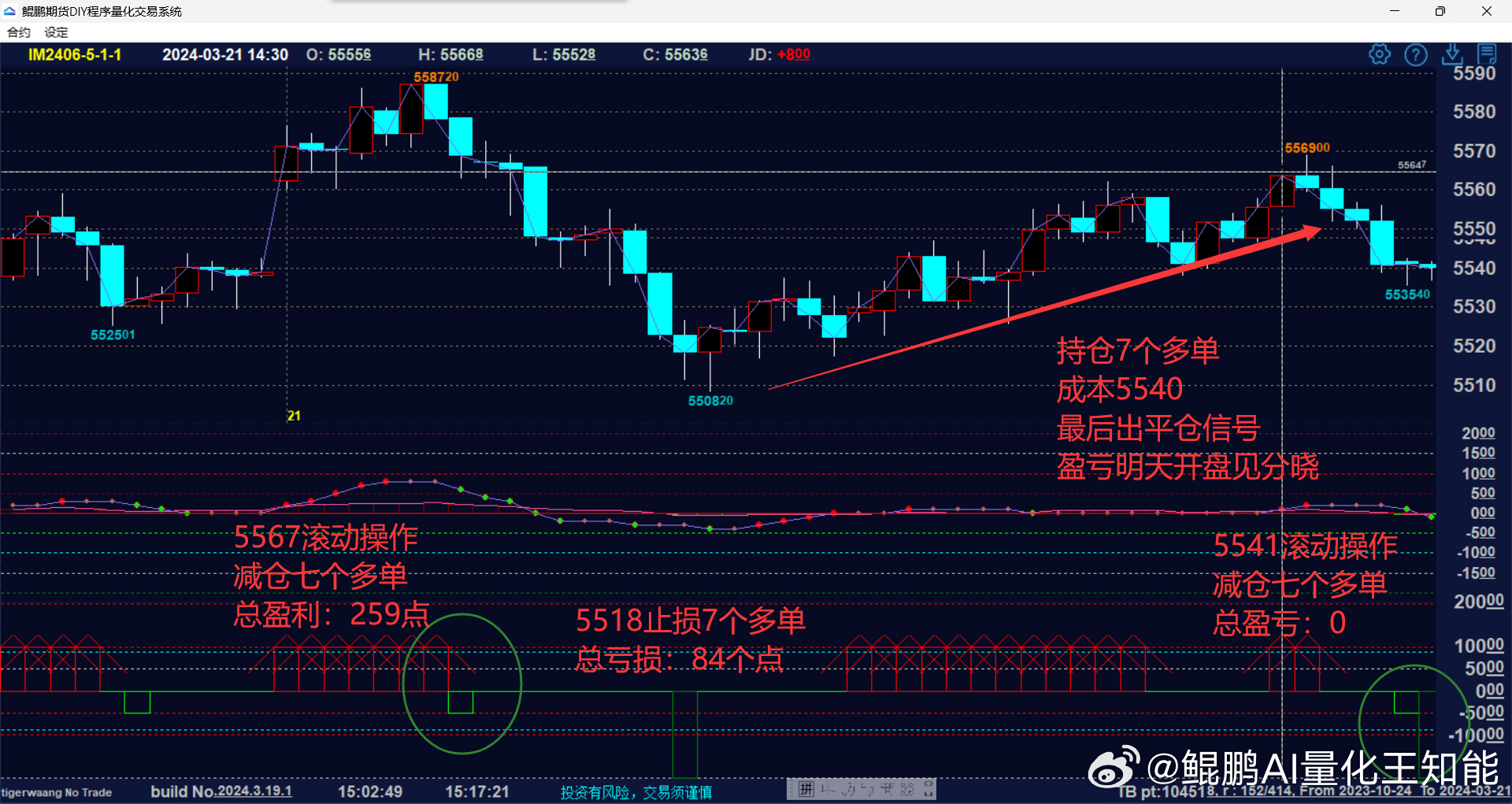Click the open price O: 55556
The height and width of the screenshot is (804, 1512).
(339, 54)
